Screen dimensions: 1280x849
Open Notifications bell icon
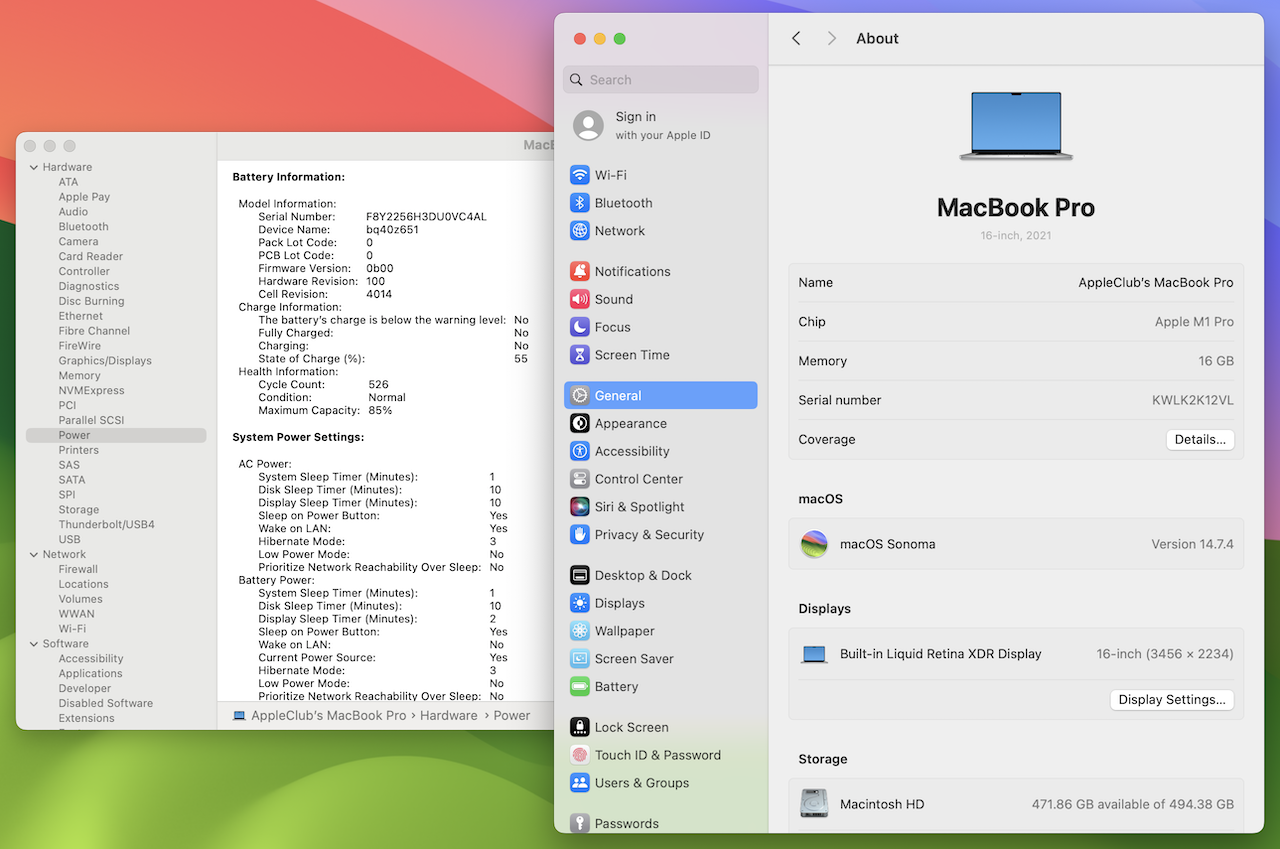coord(580,271)
